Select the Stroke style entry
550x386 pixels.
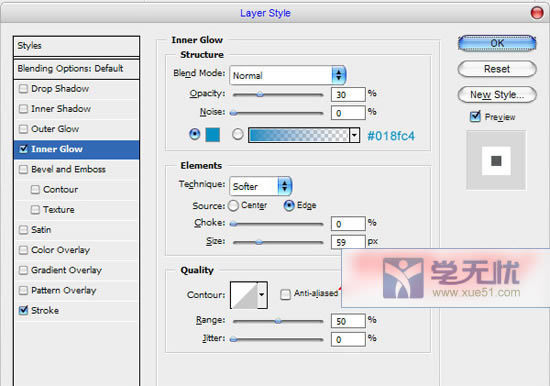(x=76, y=310)
